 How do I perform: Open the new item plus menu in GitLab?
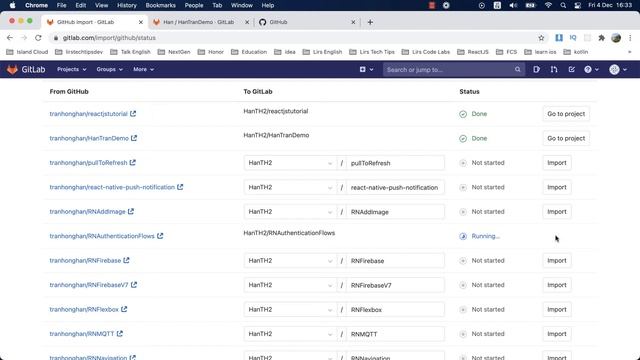pyautogui.click(x=366, y=70)
